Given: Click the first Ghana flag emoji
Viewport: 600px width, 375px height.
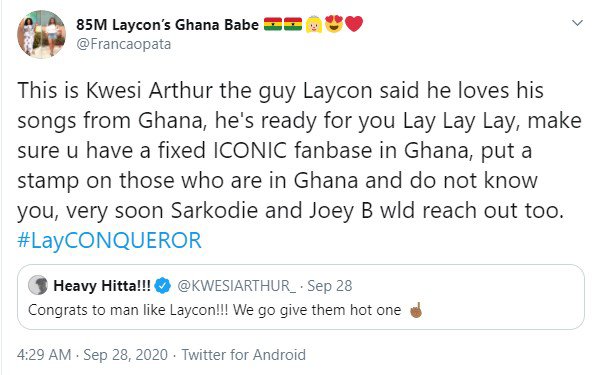Looking at the screenshot, I should [x=273, y=24].
